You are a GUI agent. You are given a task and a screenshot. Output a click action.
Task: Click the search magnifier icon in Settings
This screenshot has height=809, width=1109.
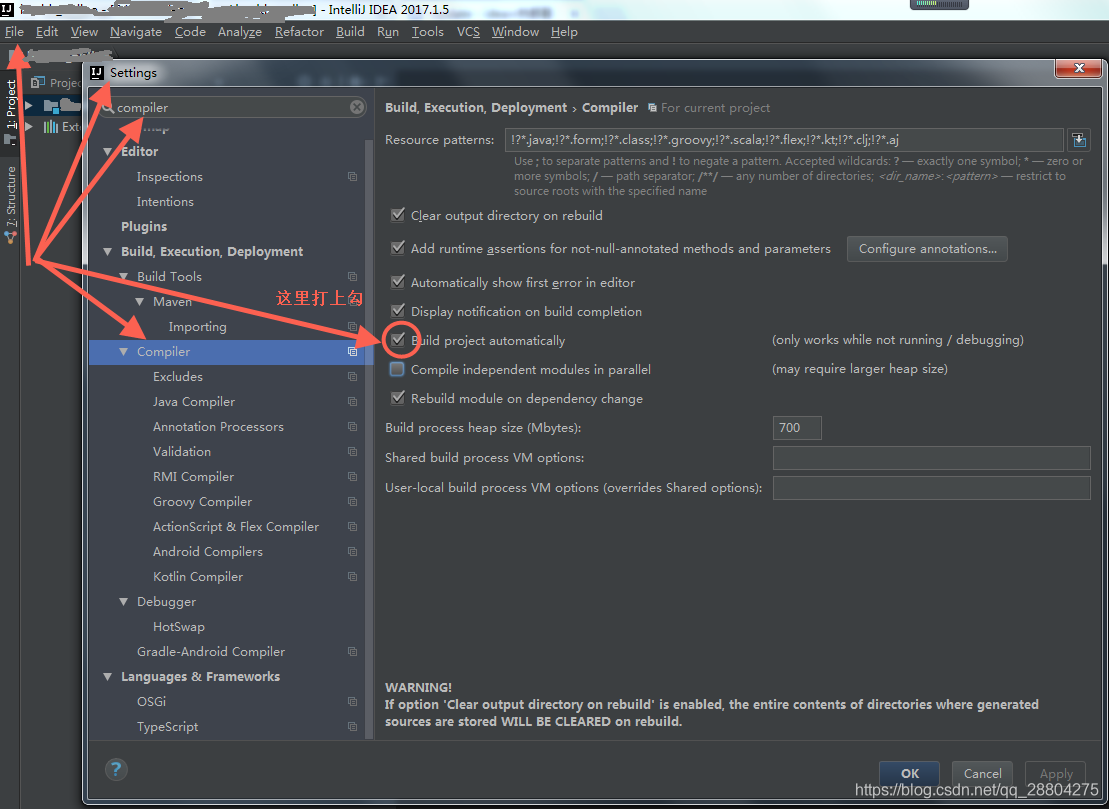(x=108, y=107)
